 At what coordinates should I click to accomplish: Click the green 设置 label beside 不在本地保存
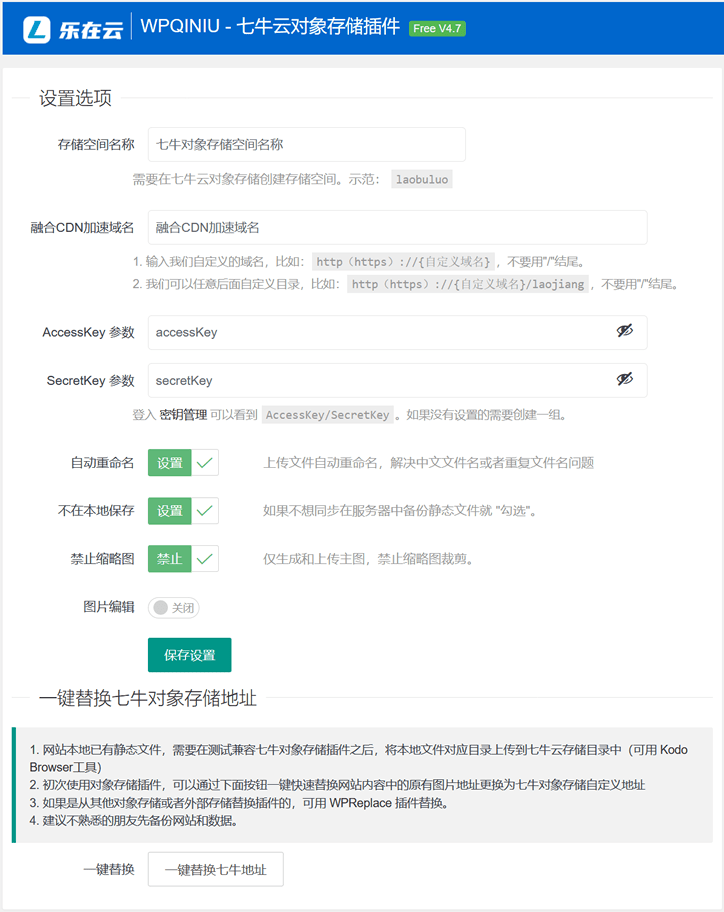(170, 511)
